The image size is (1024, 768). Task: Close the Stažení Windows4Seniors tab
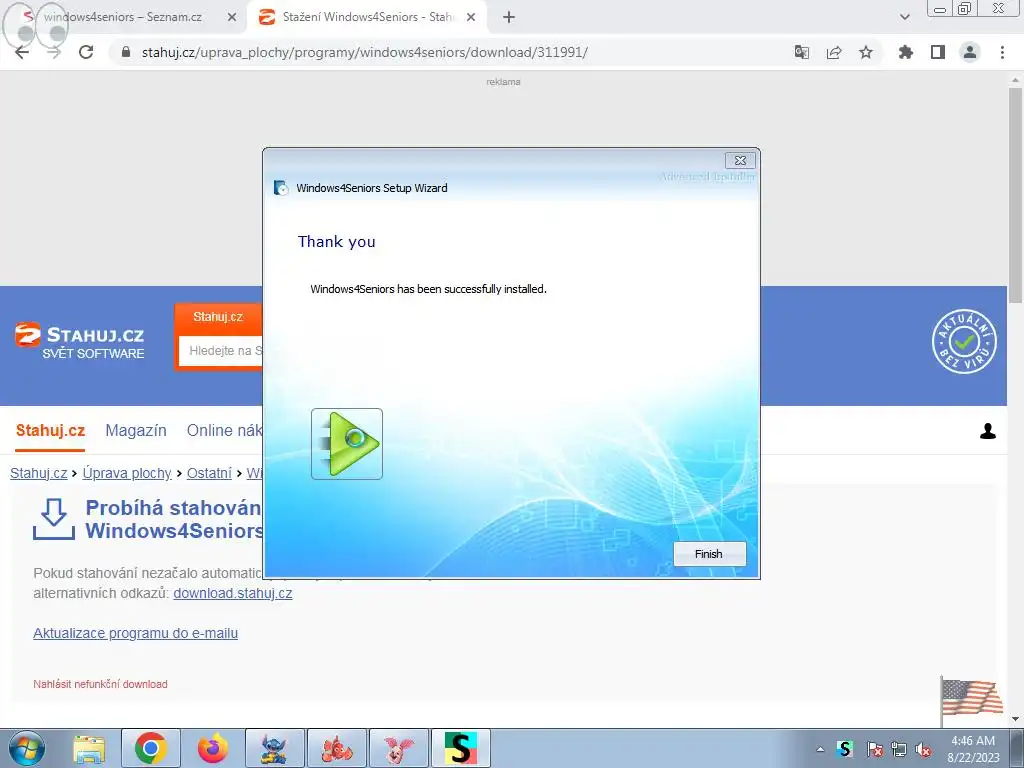471,18
